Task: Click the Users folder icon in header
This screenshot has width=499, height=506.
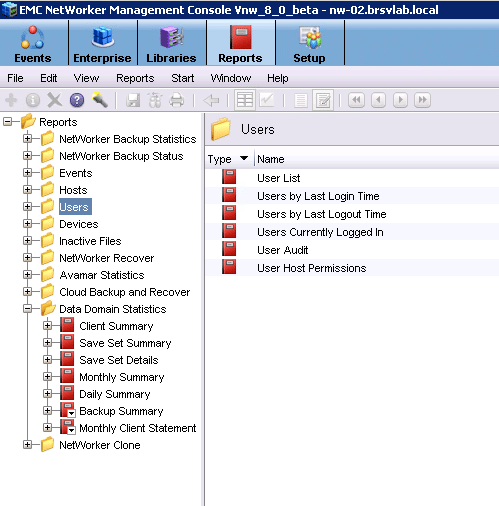Action: [x=221, y=129]
